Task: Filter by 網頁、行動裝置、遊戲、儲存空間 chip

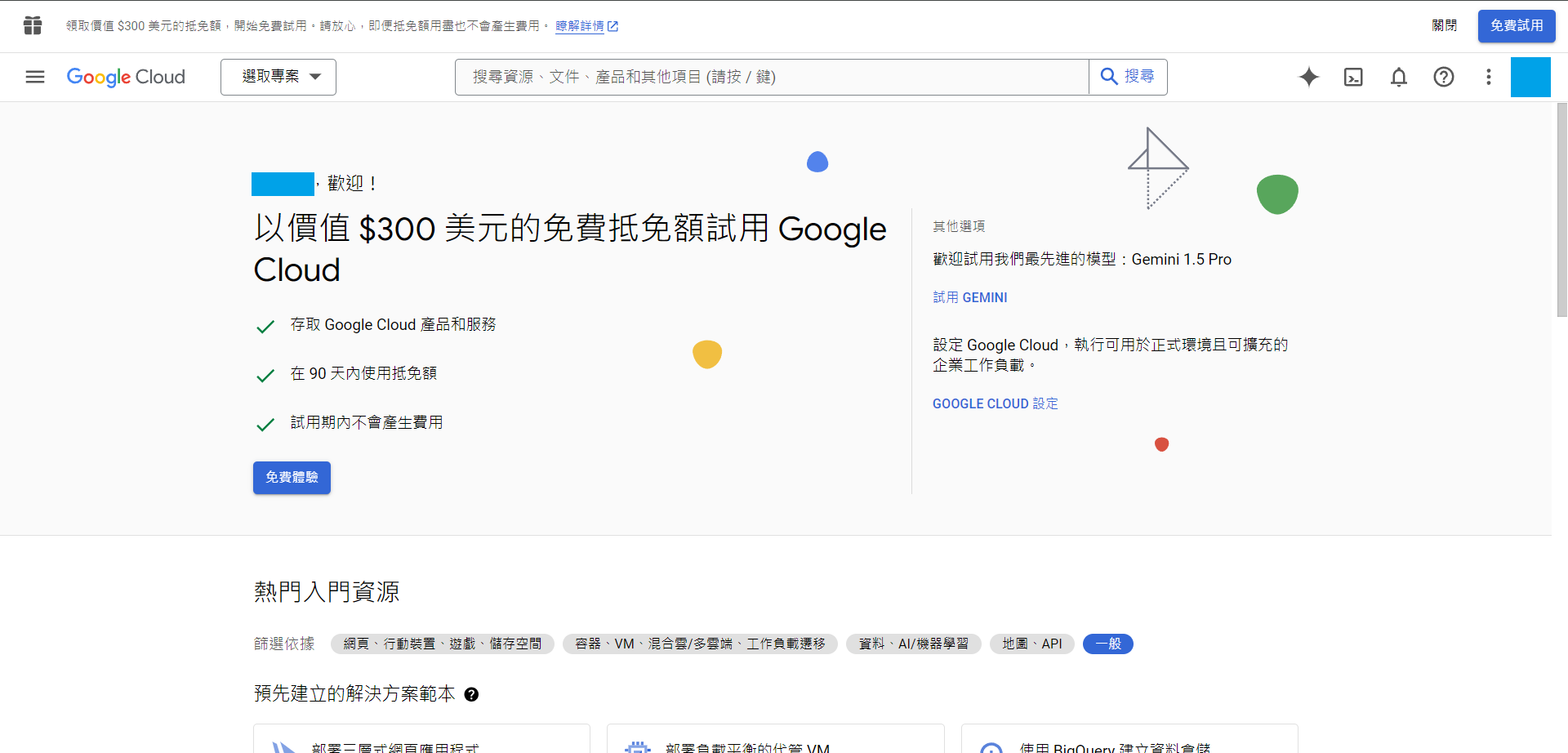Action: pos(443,644)
